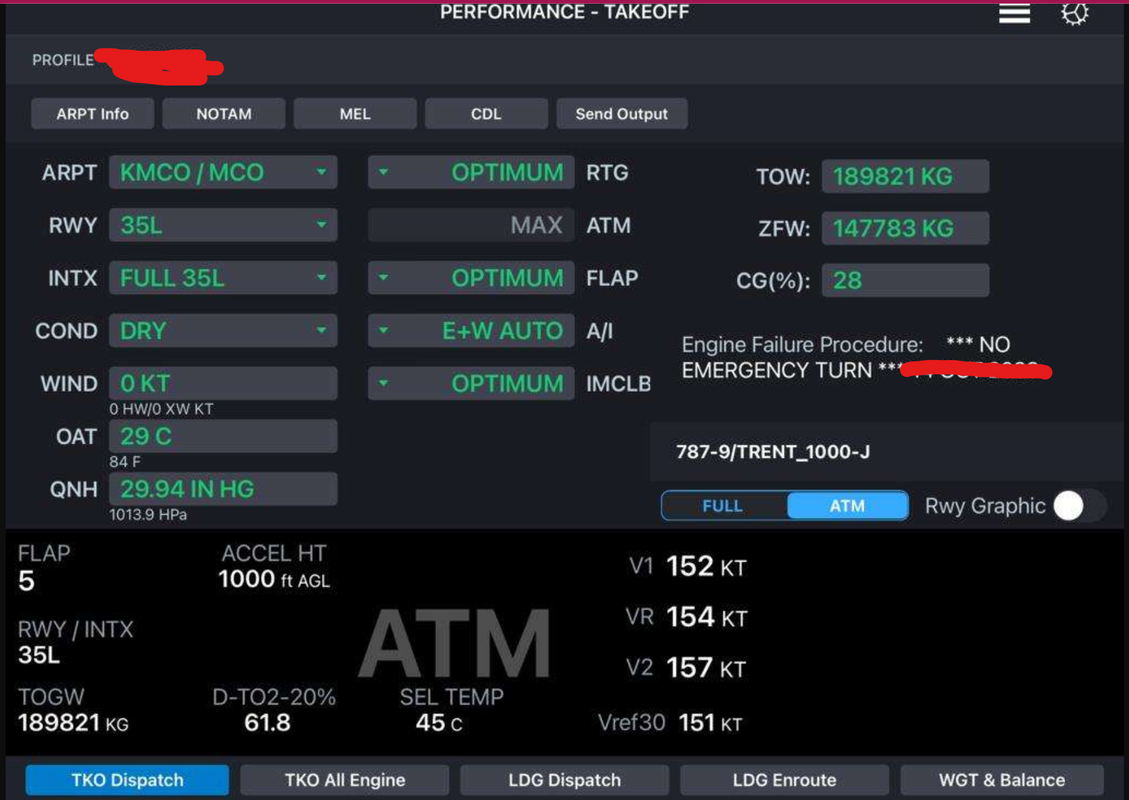Expand the ARPT KMCO / MCO dropdown
The image size is (1129, 800).
223,173
